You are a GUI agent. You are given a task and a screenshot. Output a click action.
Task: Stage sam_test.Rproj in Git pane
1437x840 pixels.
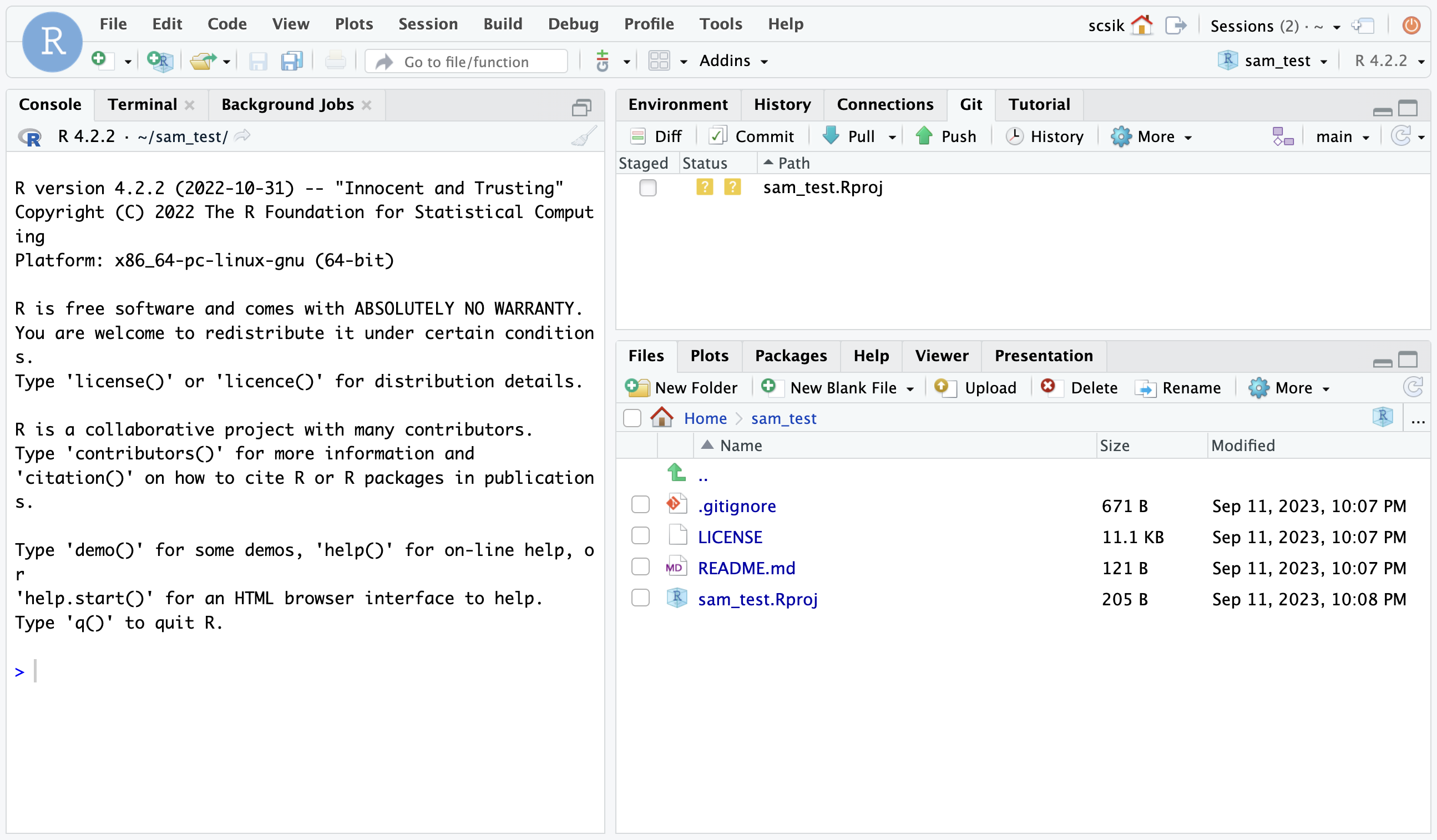coord(647,187)
